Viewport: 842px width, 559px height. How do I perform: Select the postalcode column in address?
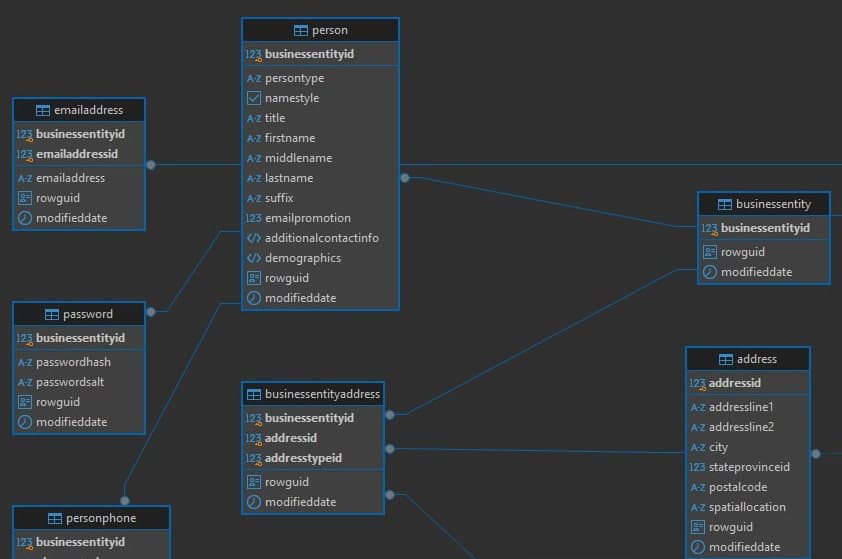(737, 487)
